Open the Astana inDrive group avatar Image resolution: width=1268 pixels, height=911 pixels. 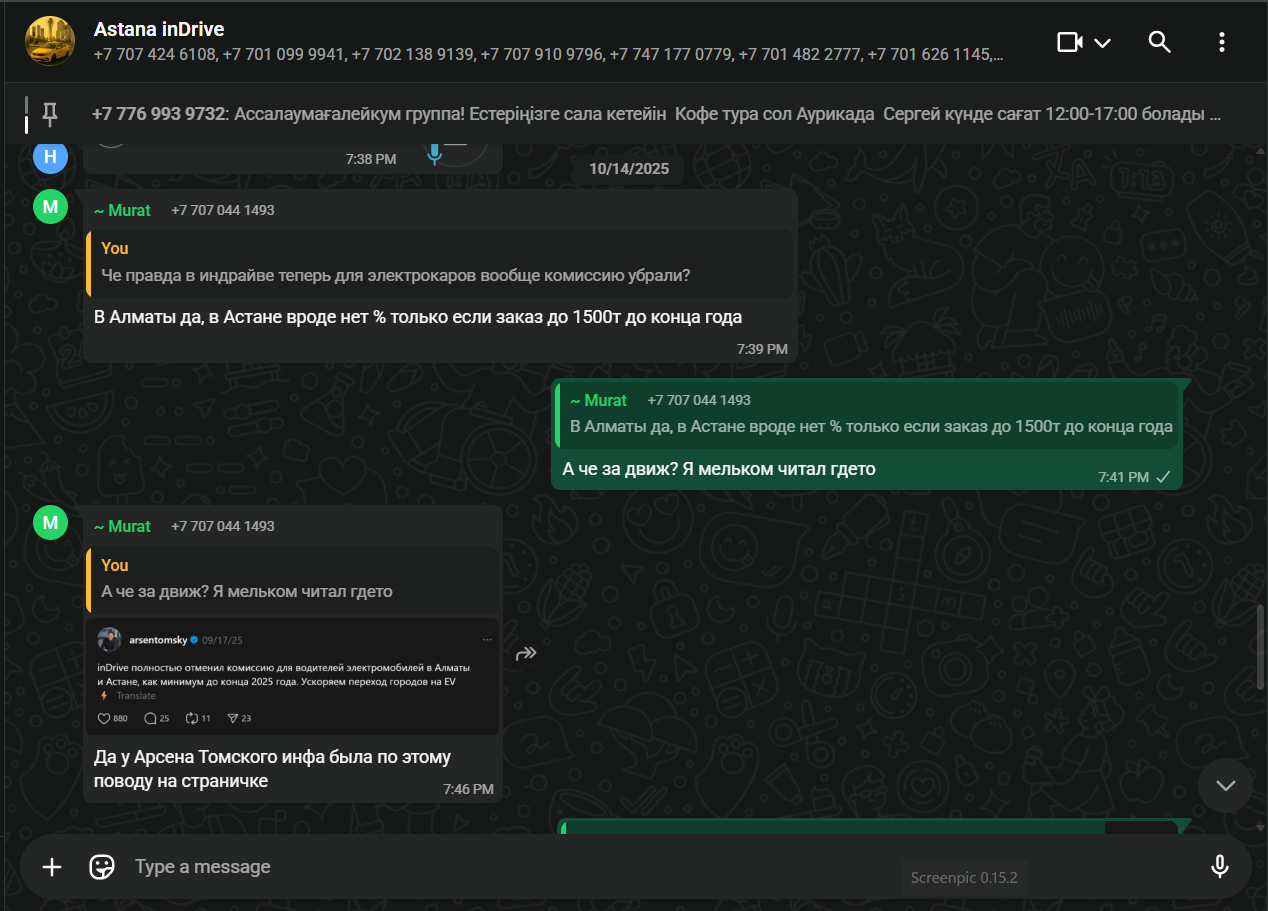pyautogui.click(x=49, y=42)
